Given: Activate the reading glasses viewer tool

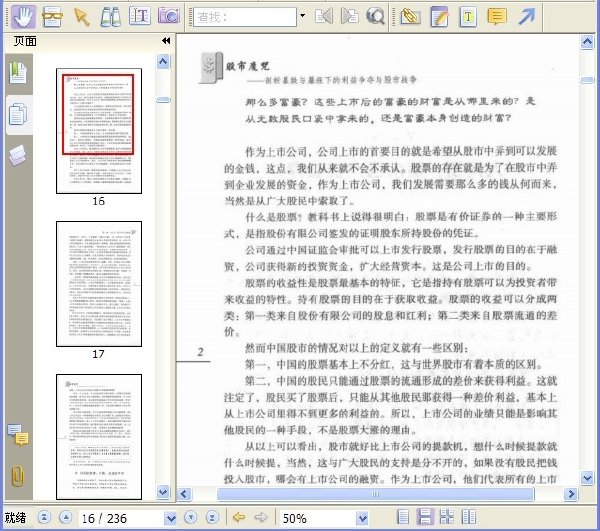Looking at the screenshot, I should (x=52, y=17).
